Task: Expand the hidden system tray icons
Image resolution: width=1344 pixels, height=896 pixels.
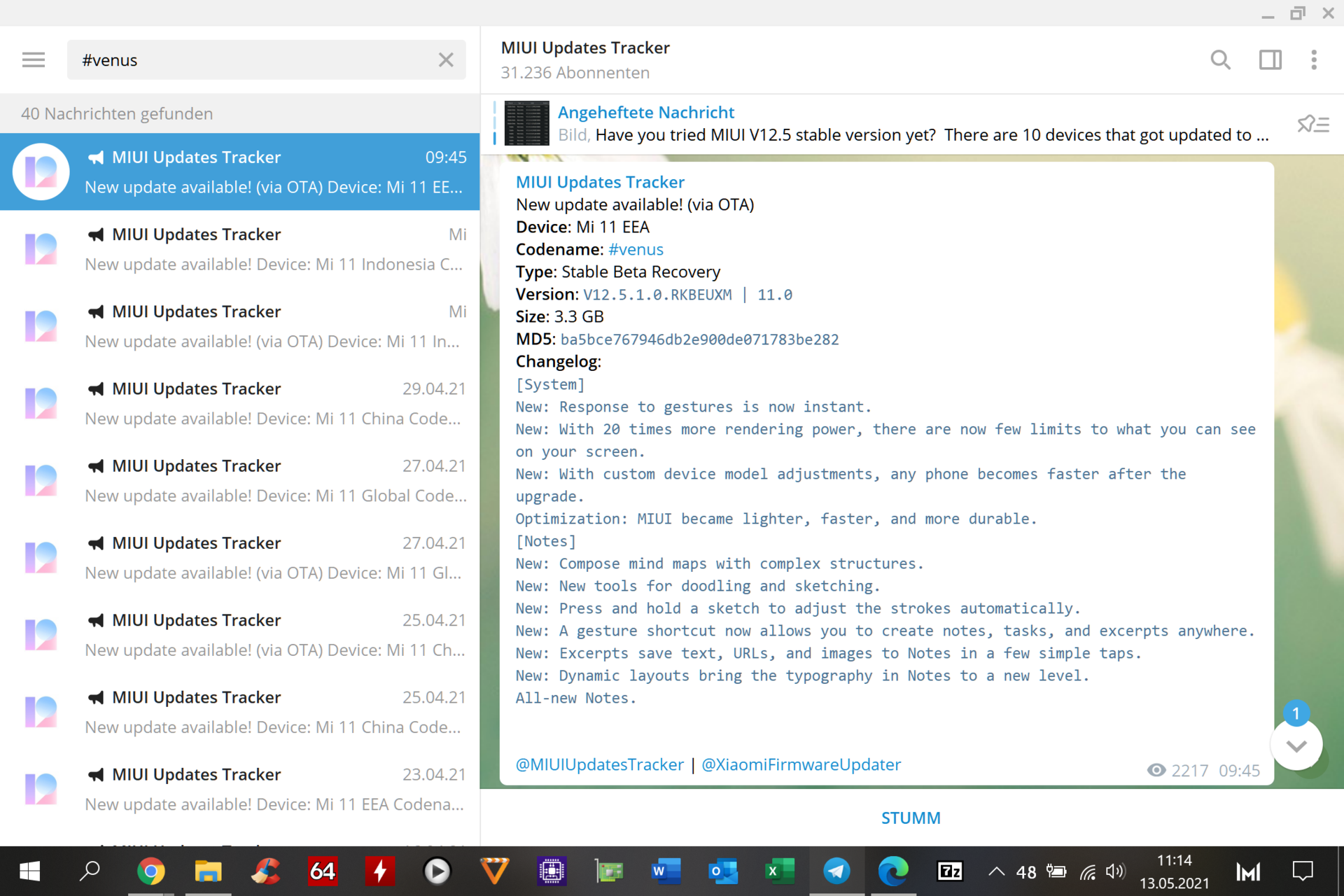Action: pyautogui.click(x=996, y=872)
